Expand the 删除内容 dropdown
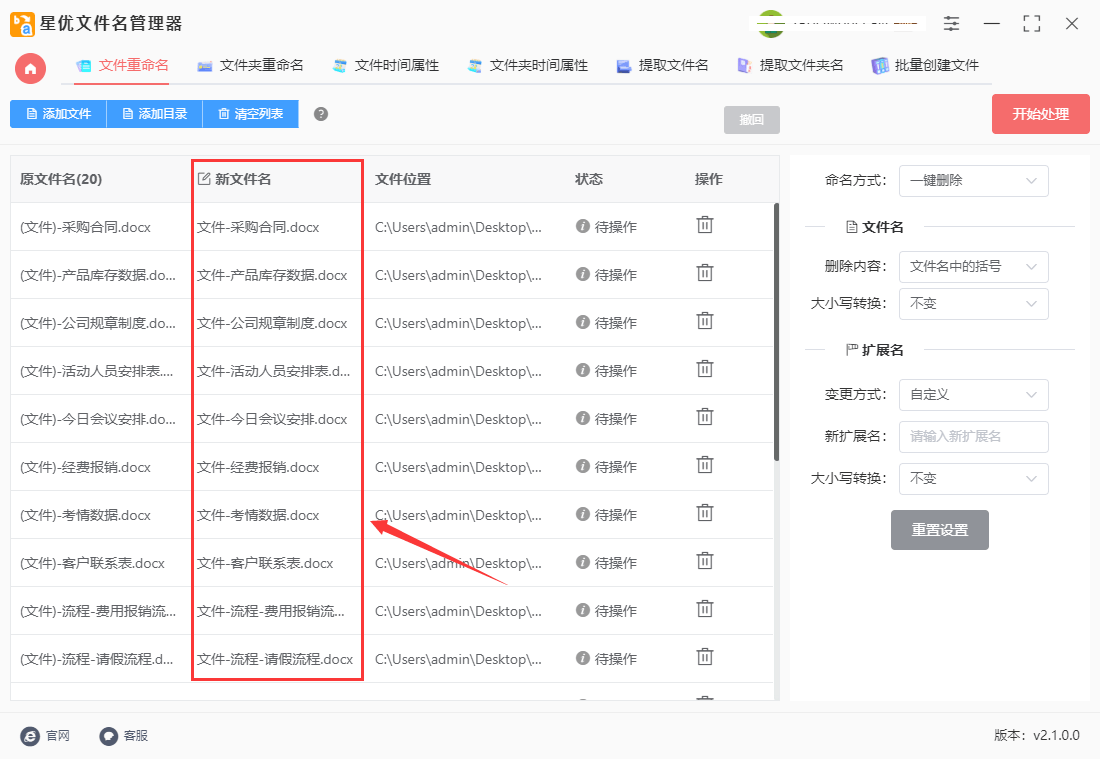Viewport: 1100px width, 760px height. 973,267
